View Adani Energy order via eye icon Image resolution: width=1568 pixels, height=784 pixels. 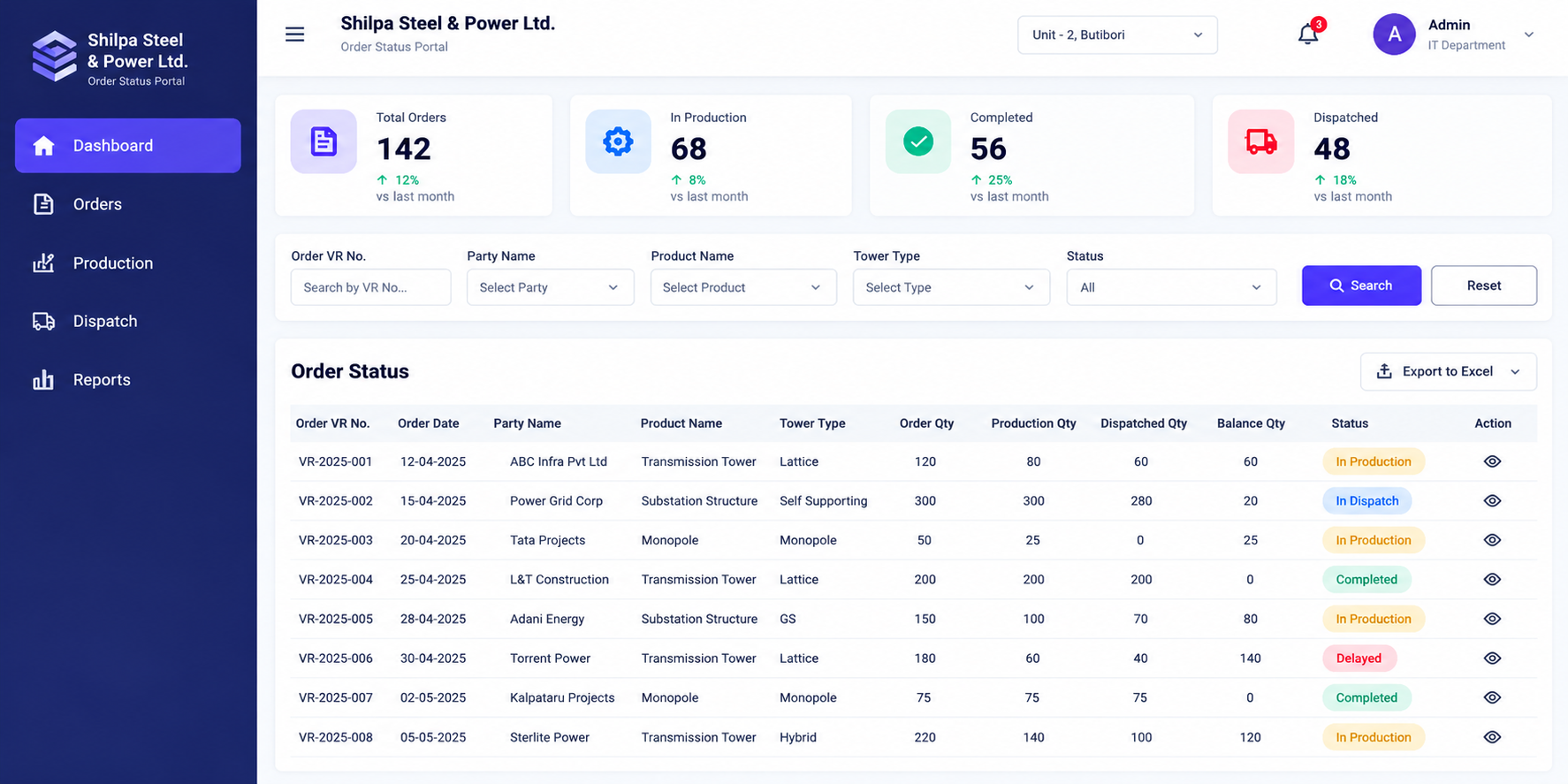point(1492,619)
